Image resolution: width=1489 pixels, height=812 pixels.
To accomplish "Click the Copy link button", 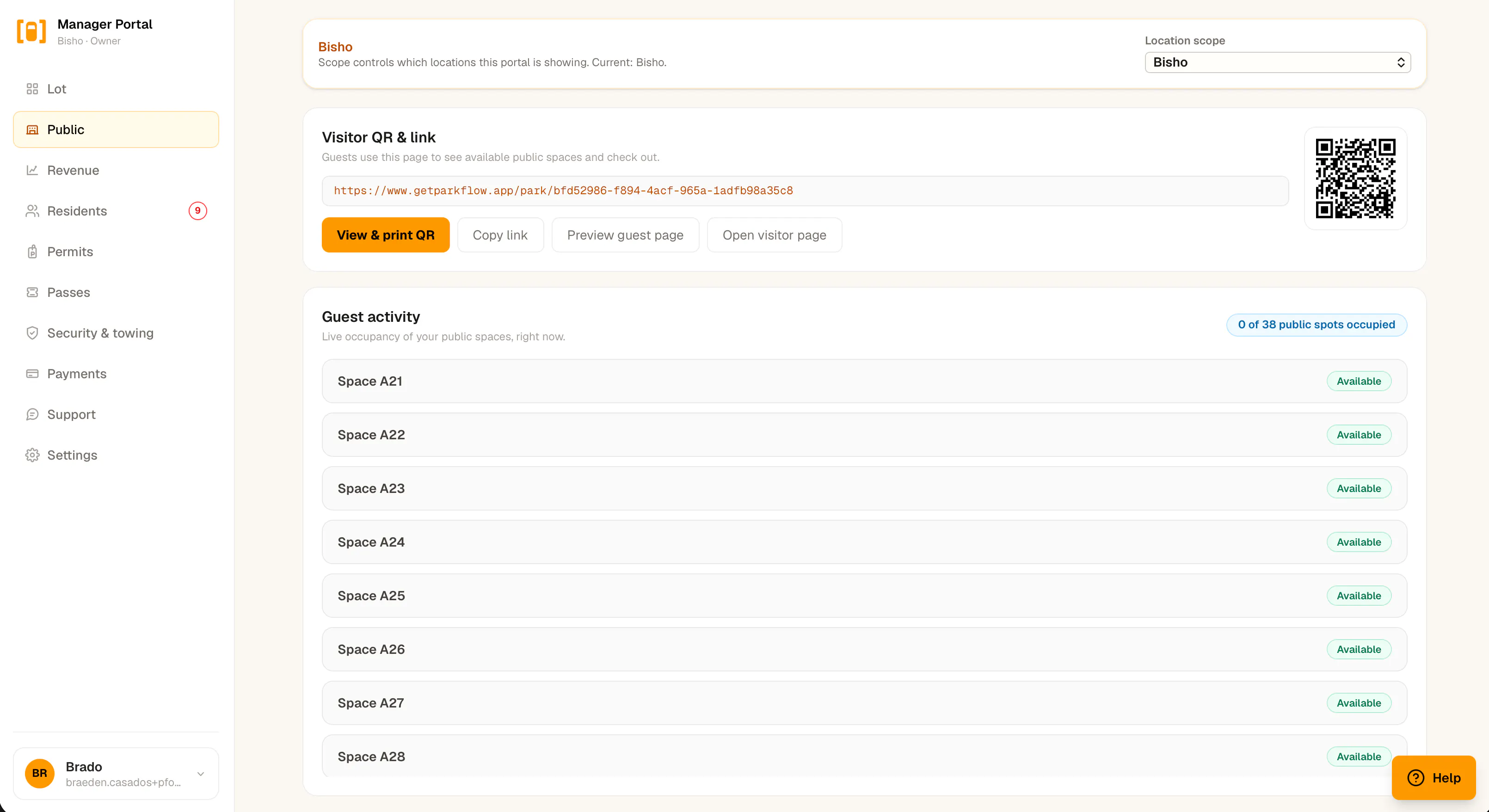I will [500, 235].
